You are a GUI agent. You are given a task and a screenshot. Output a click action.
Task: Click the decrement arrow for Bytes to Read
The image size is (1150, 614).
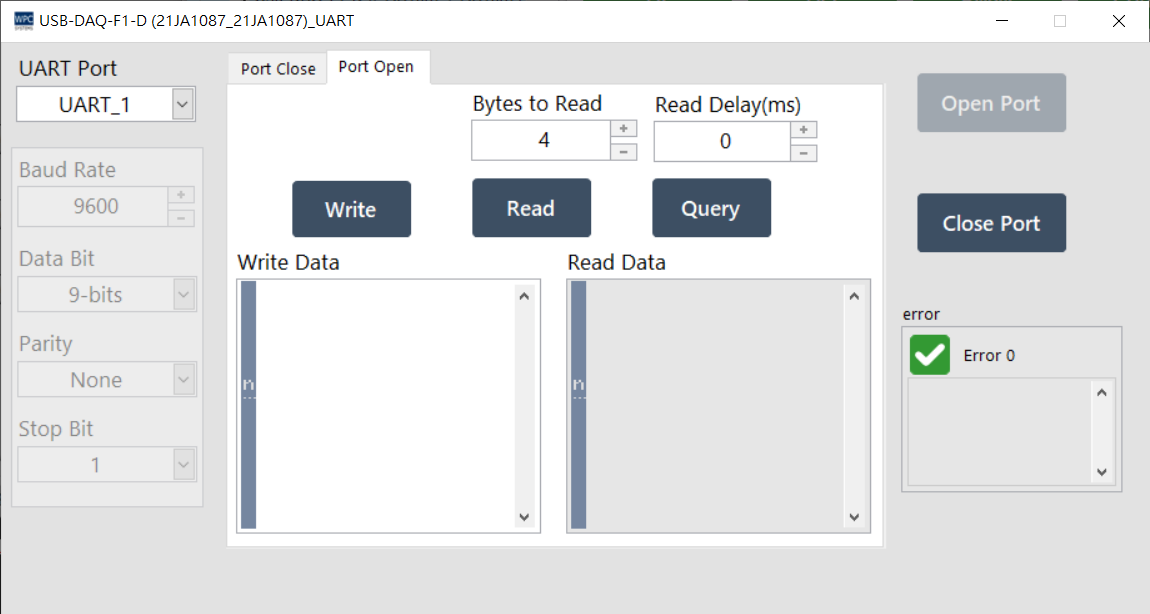click(x=624, y=152)
